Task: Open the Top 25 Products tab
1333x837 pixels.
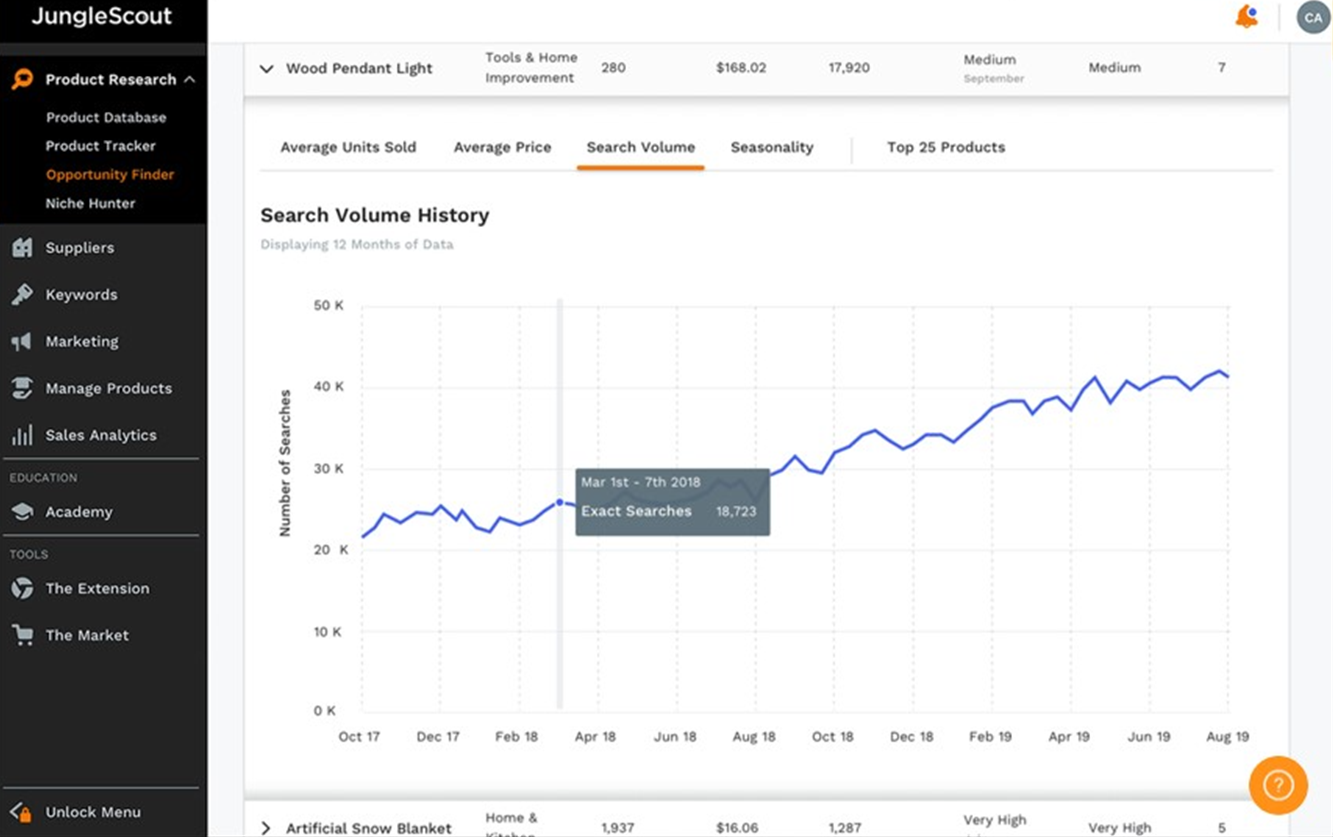Action: (946, 147)
